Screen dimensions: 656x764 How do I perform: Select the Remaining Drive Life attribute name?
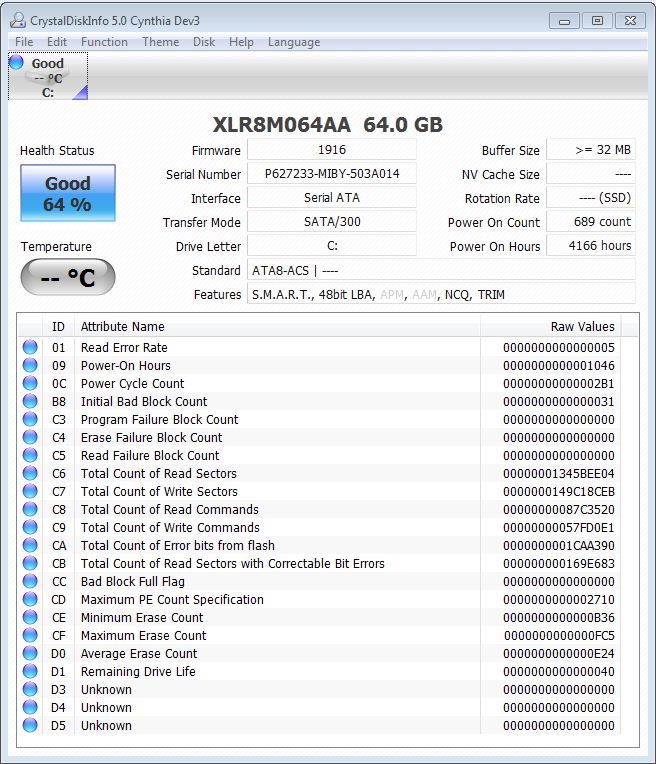tap(138, 671)
